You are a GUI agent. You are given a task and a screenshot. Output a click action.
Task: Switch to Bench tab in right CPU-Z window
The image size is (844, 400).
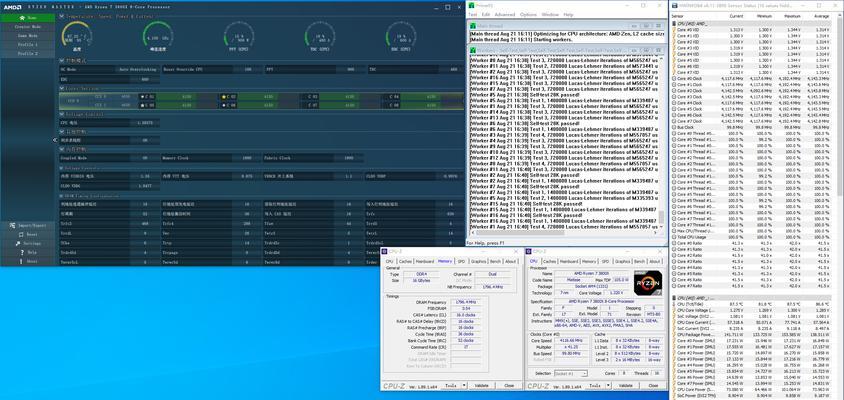pos(639,261)
